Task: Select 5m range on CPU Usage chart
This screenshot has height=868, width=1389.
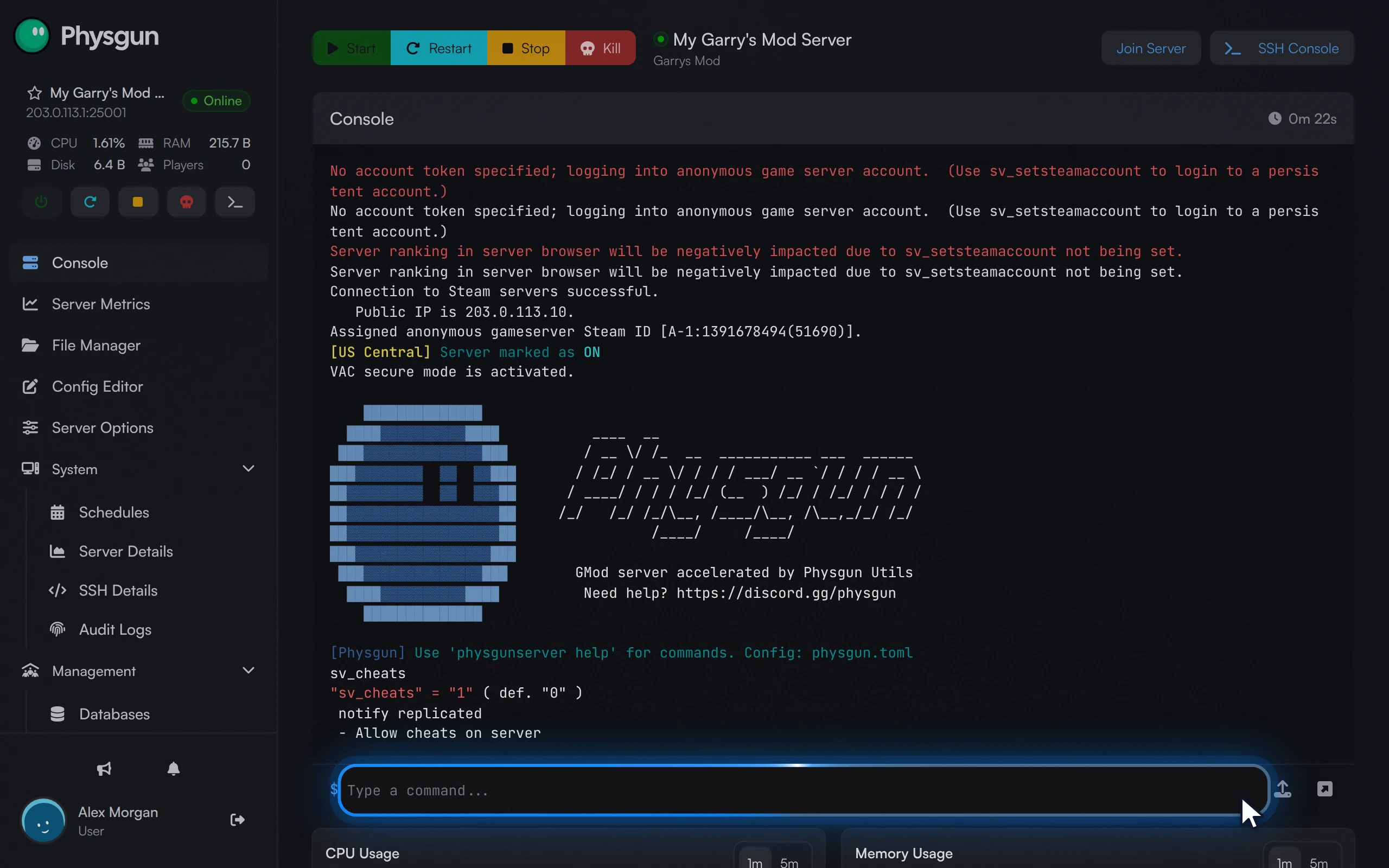Action: pyautogui.click(x=789, y=859)
